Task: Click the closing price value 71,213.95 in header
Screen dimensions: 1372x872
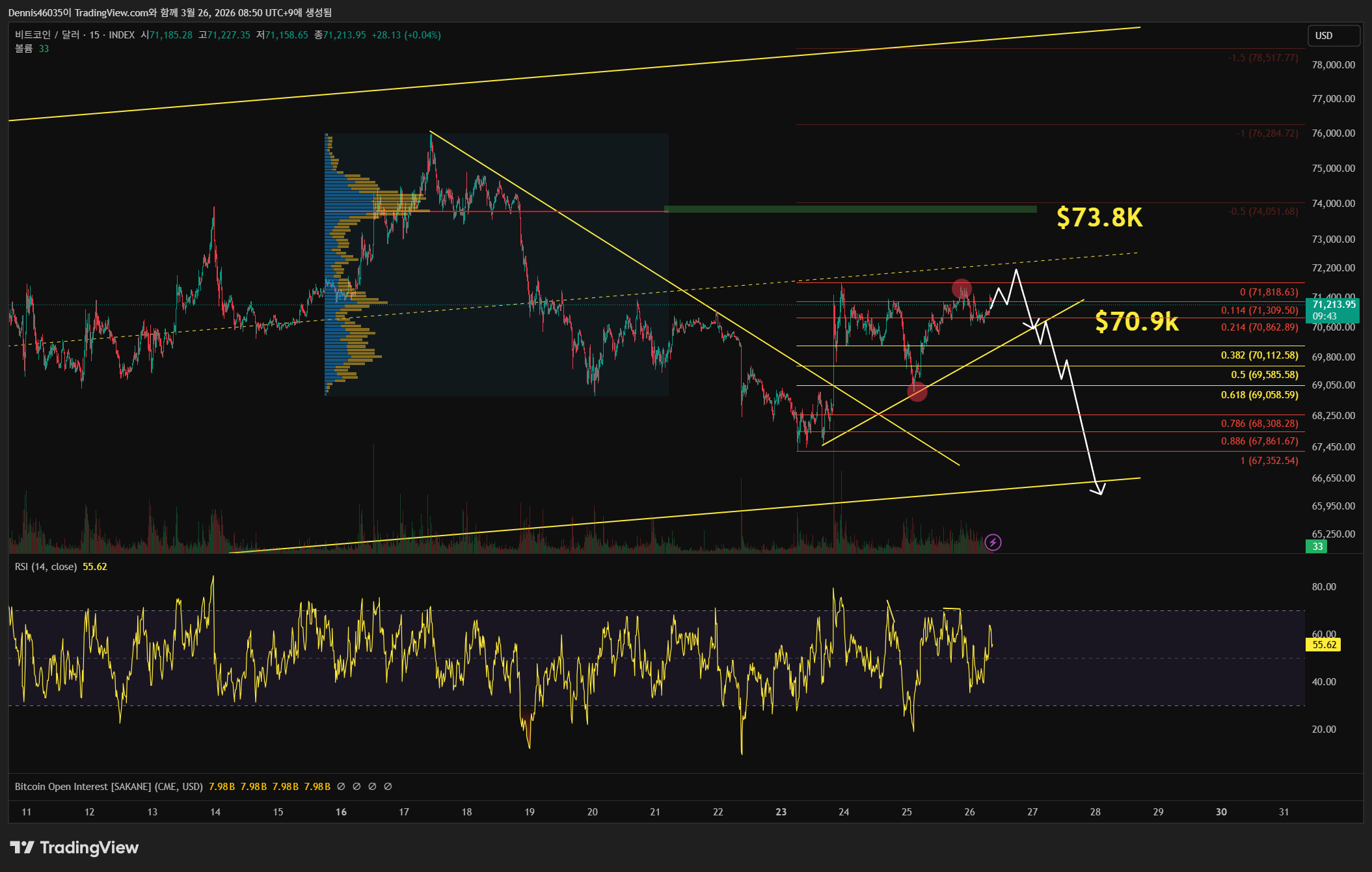Action: click(344, 35)
